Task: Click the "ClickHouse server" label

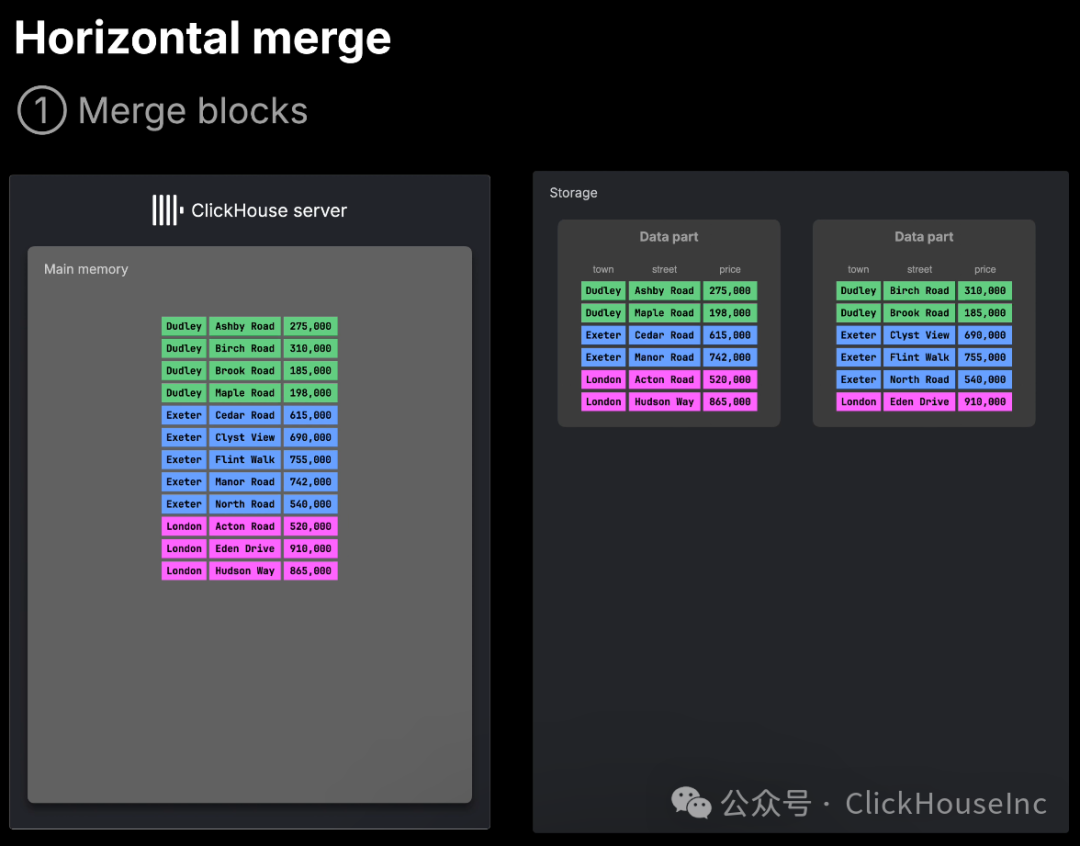Action: click(269, 211)
